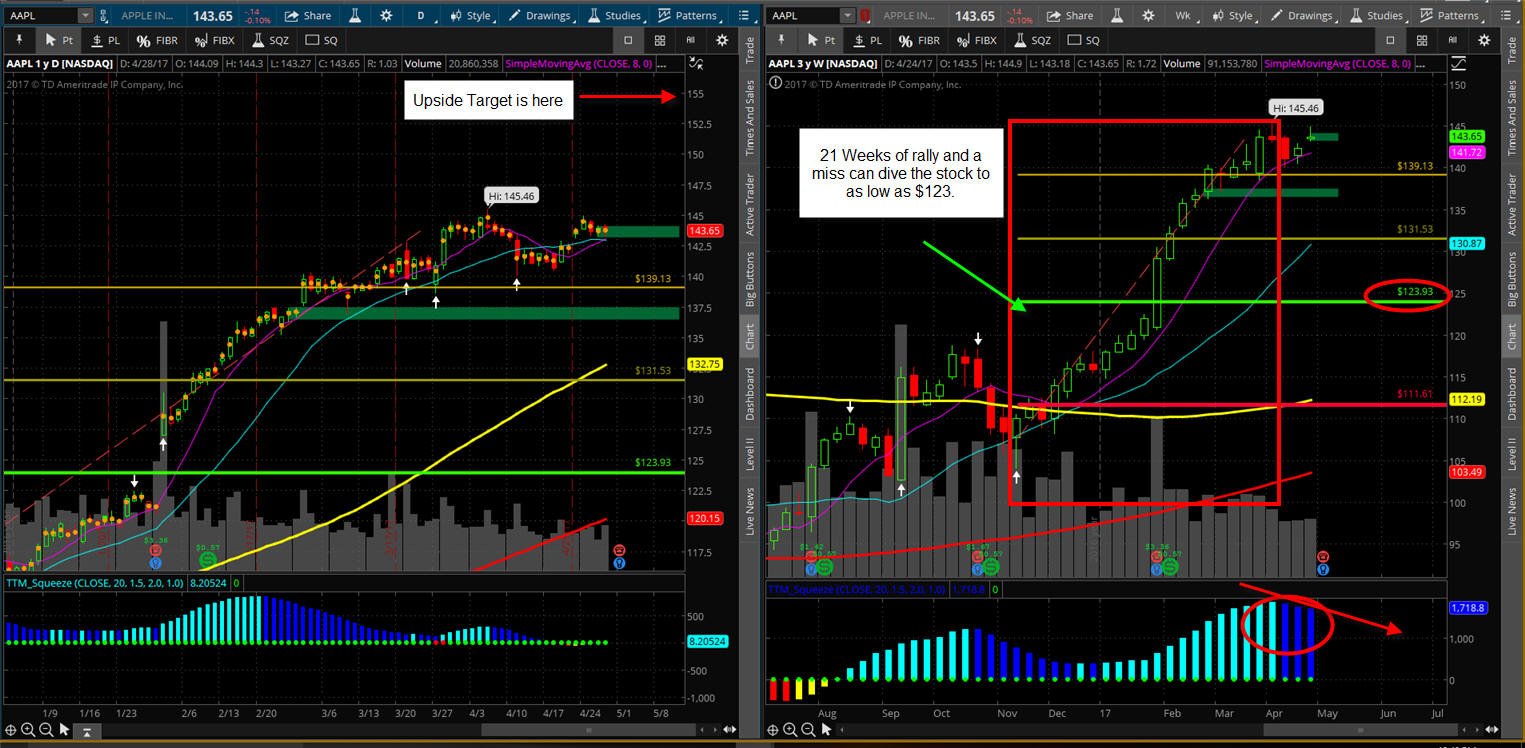1525x748 pixels.
Task: Open Times And Sales tab of left chart
Action: tap(750, 118)
